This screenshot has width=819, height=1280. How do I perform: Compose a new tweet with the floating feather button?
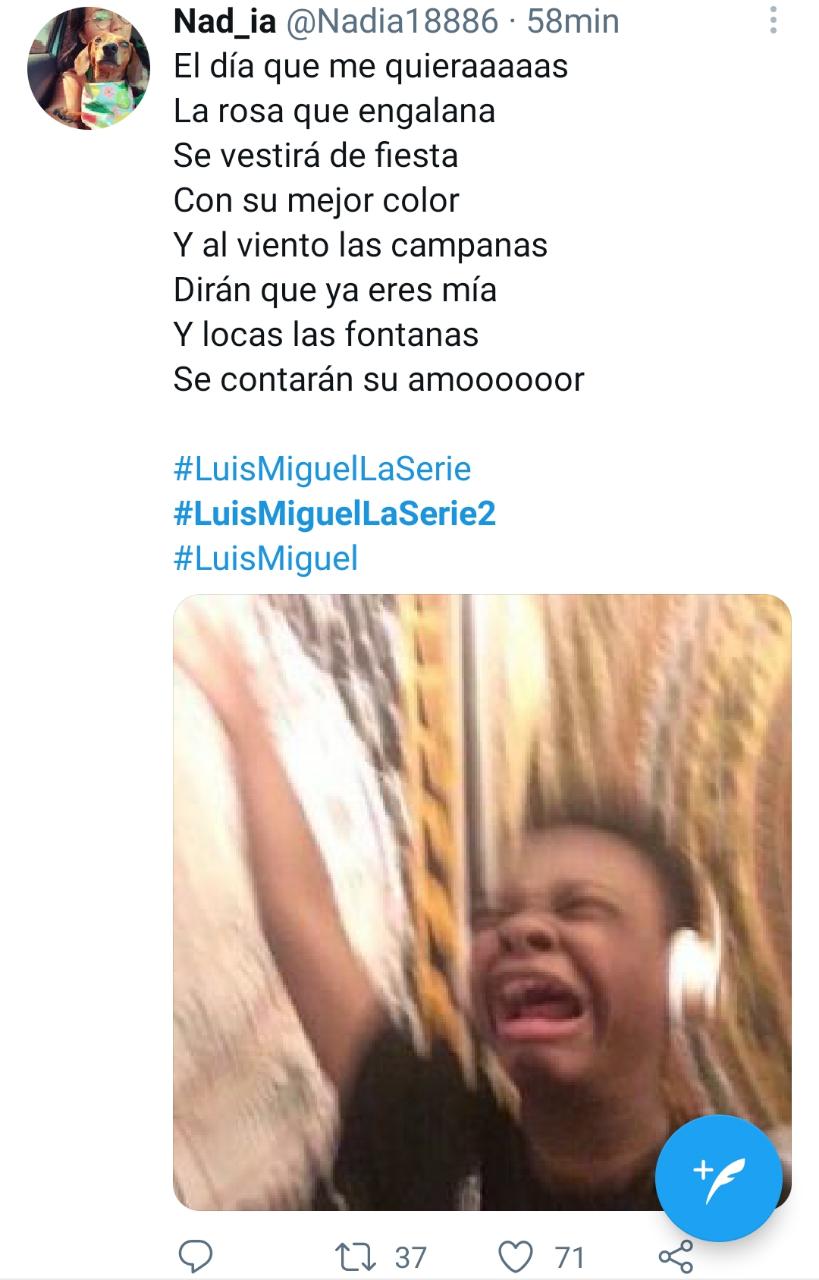click(x=718, y=1178)
